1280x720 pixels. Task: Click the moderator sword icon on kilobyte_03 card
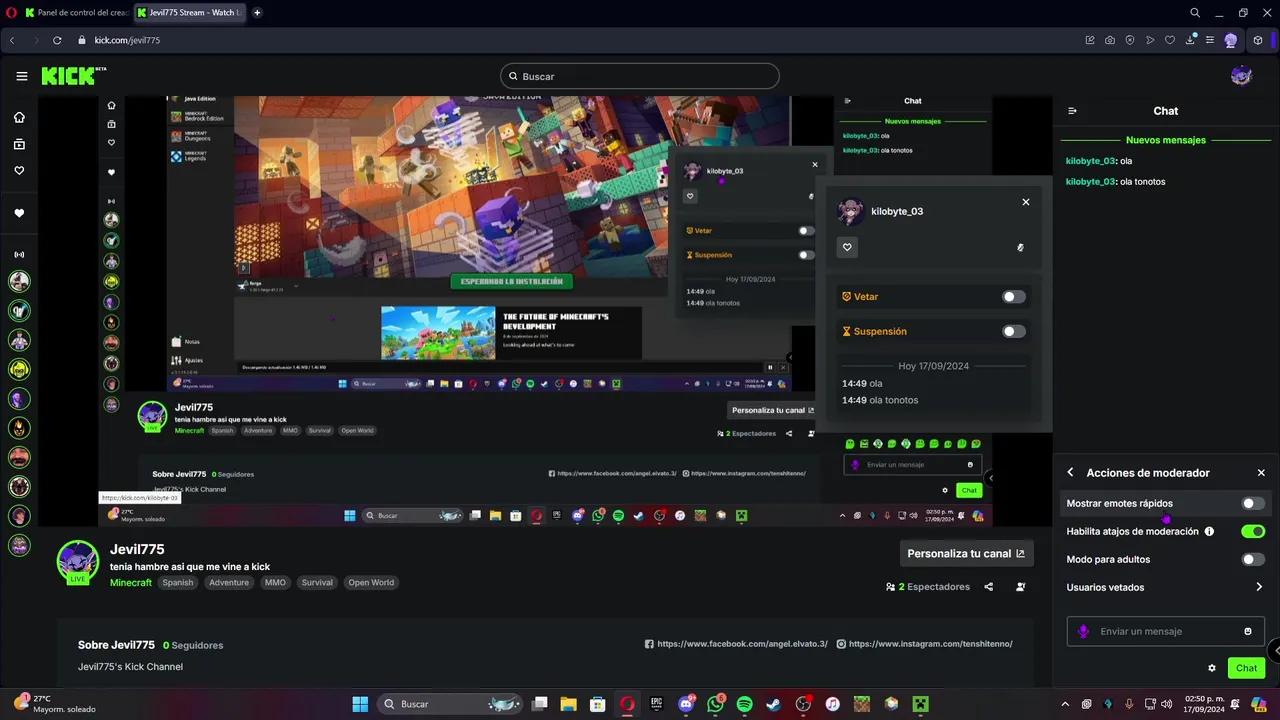(1020, 247)
